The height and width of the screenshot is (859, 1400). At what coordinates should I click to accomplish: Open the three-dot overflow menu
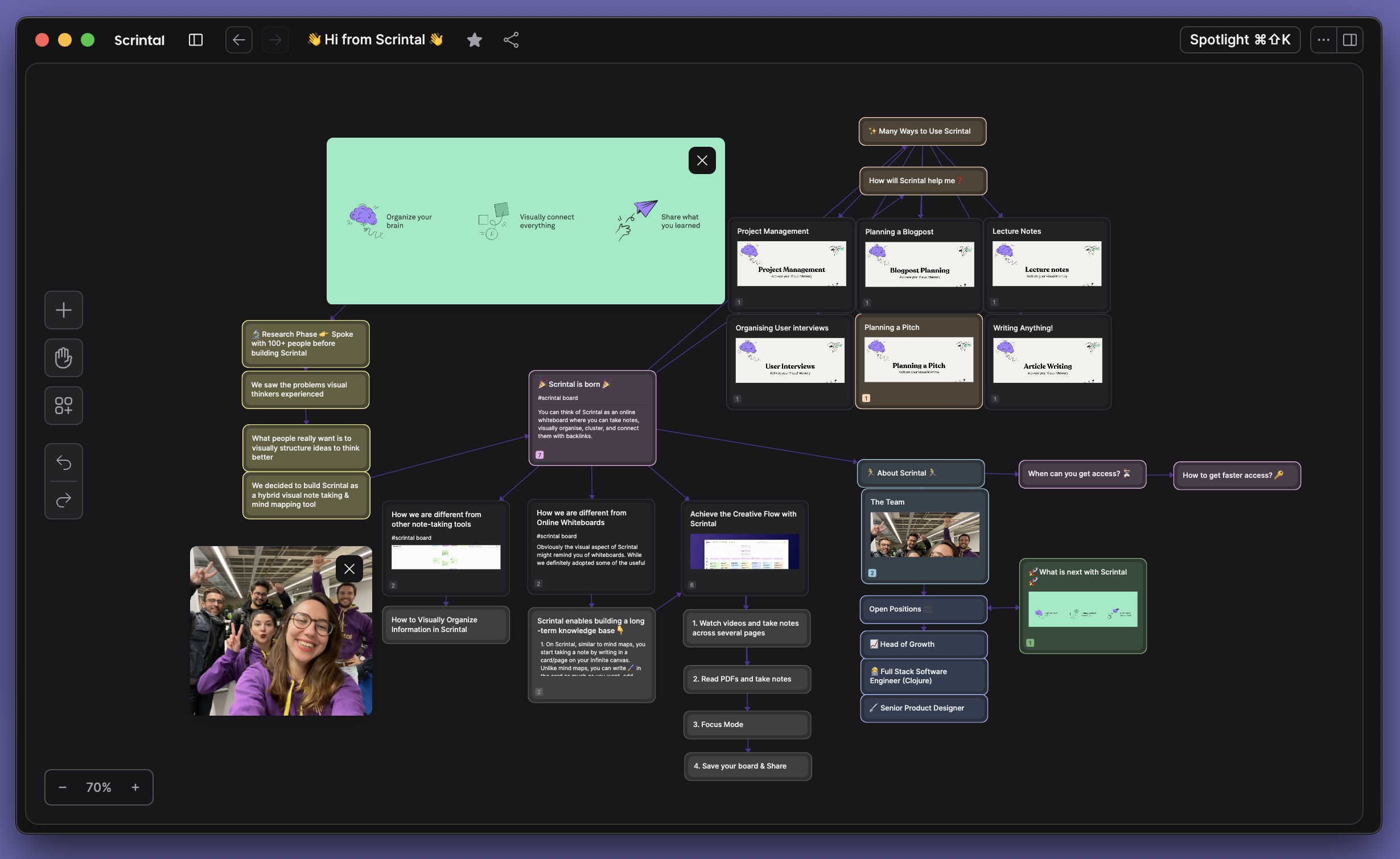pyautogui.click(x=1324, y=39)
